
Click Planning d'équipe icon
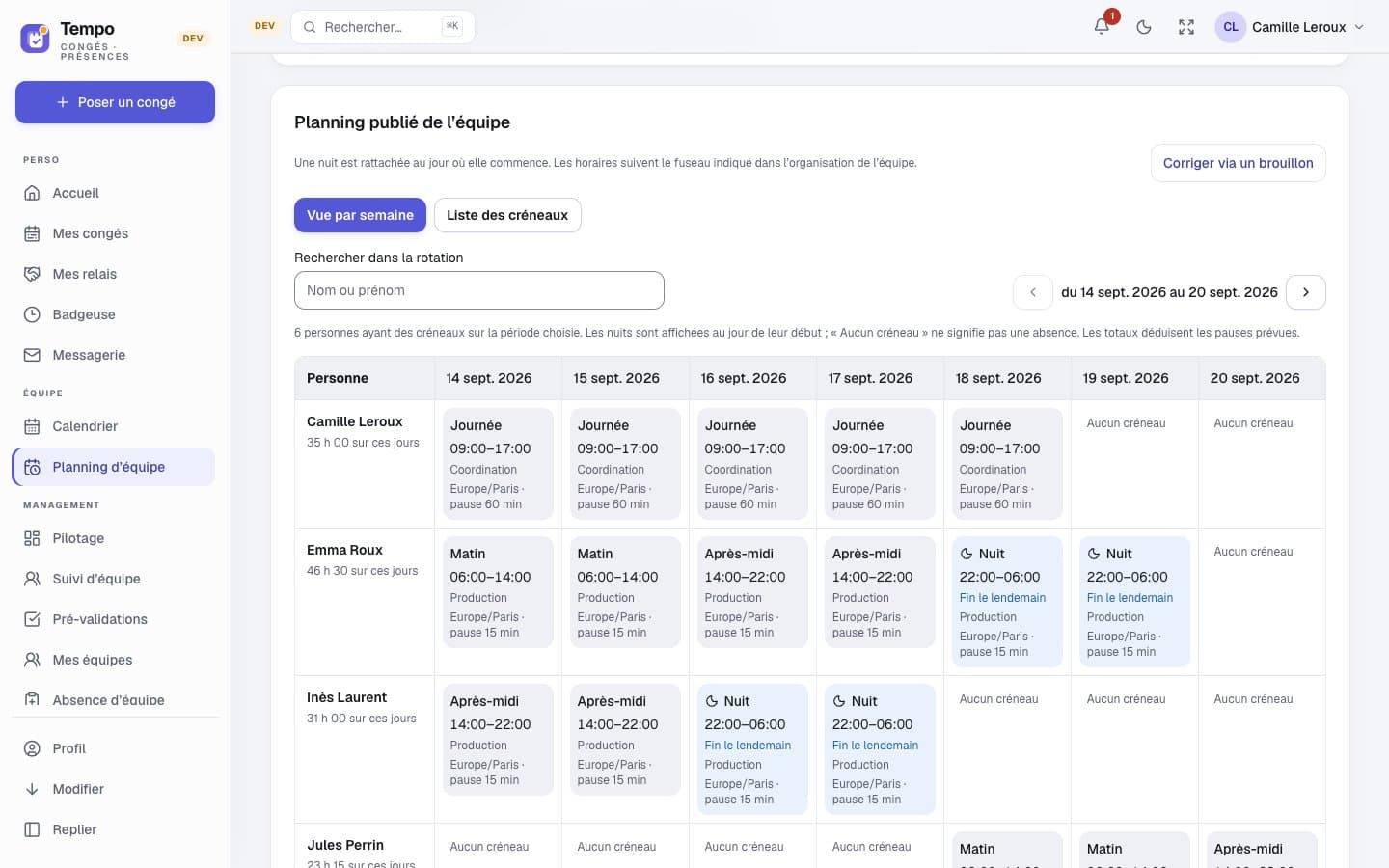tap(32, 467)
